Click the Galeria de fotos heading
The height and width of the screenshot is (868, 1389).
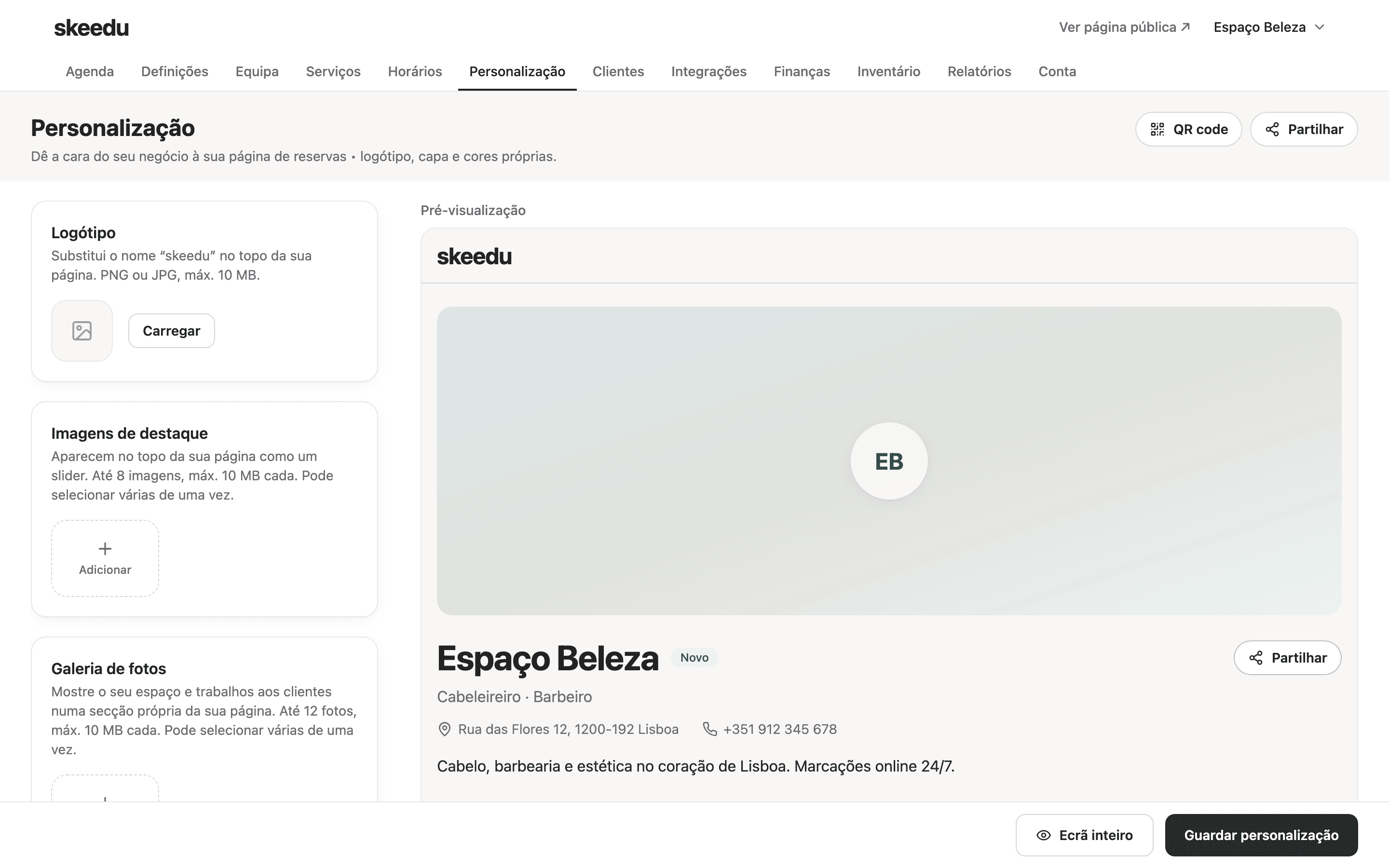109,669
